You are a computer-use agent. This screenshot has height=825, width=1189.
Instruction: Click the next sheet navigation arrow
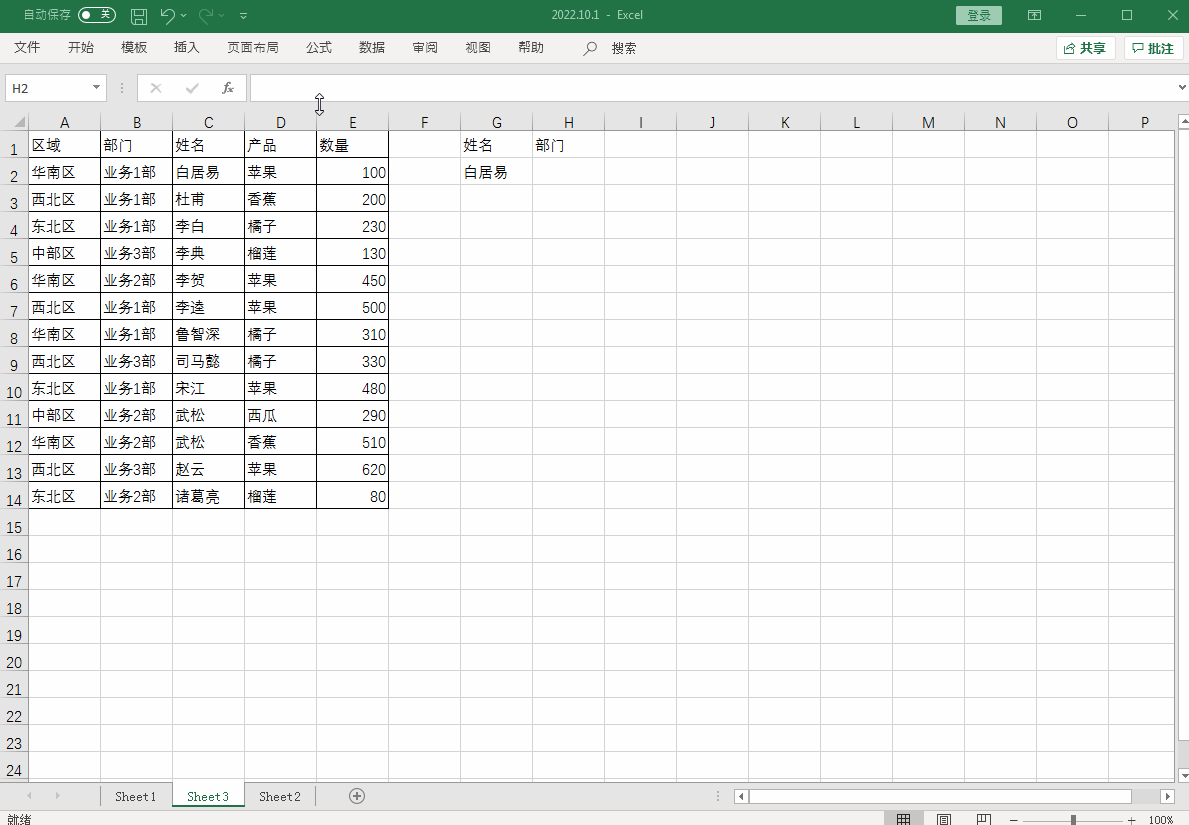(57, 795)
